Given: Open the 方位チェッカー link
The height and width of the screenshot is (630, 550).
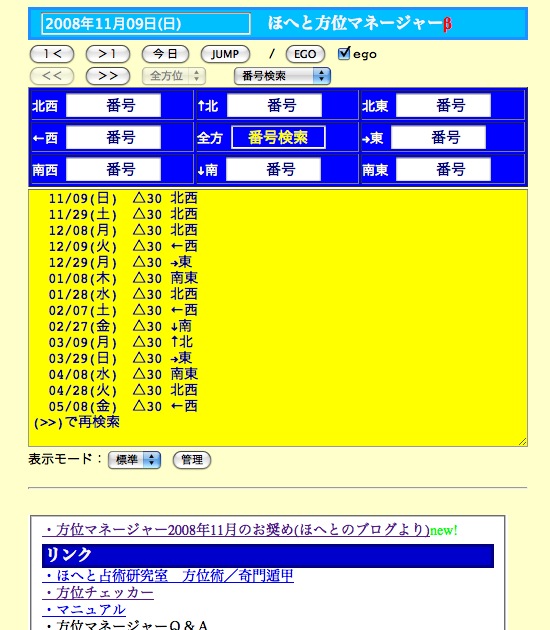Looking at the screenshot, I should coord(98,593).
